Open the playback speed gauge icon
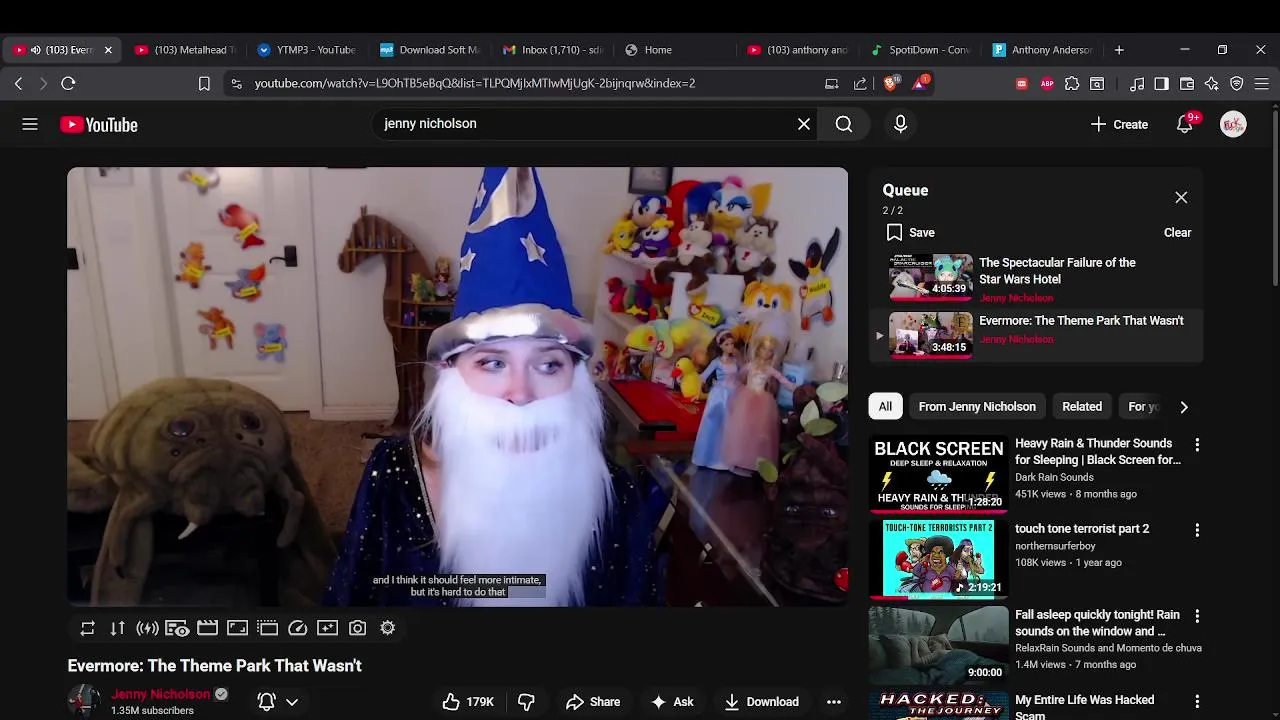 pyautogui.click(x=297, y=628)
